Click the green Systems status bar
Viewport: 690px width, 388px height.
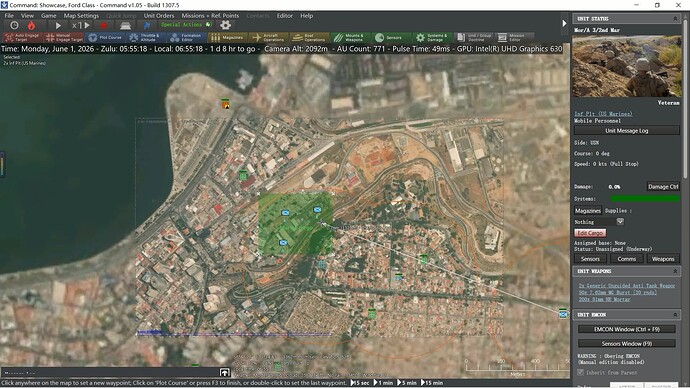pos(645,199)
